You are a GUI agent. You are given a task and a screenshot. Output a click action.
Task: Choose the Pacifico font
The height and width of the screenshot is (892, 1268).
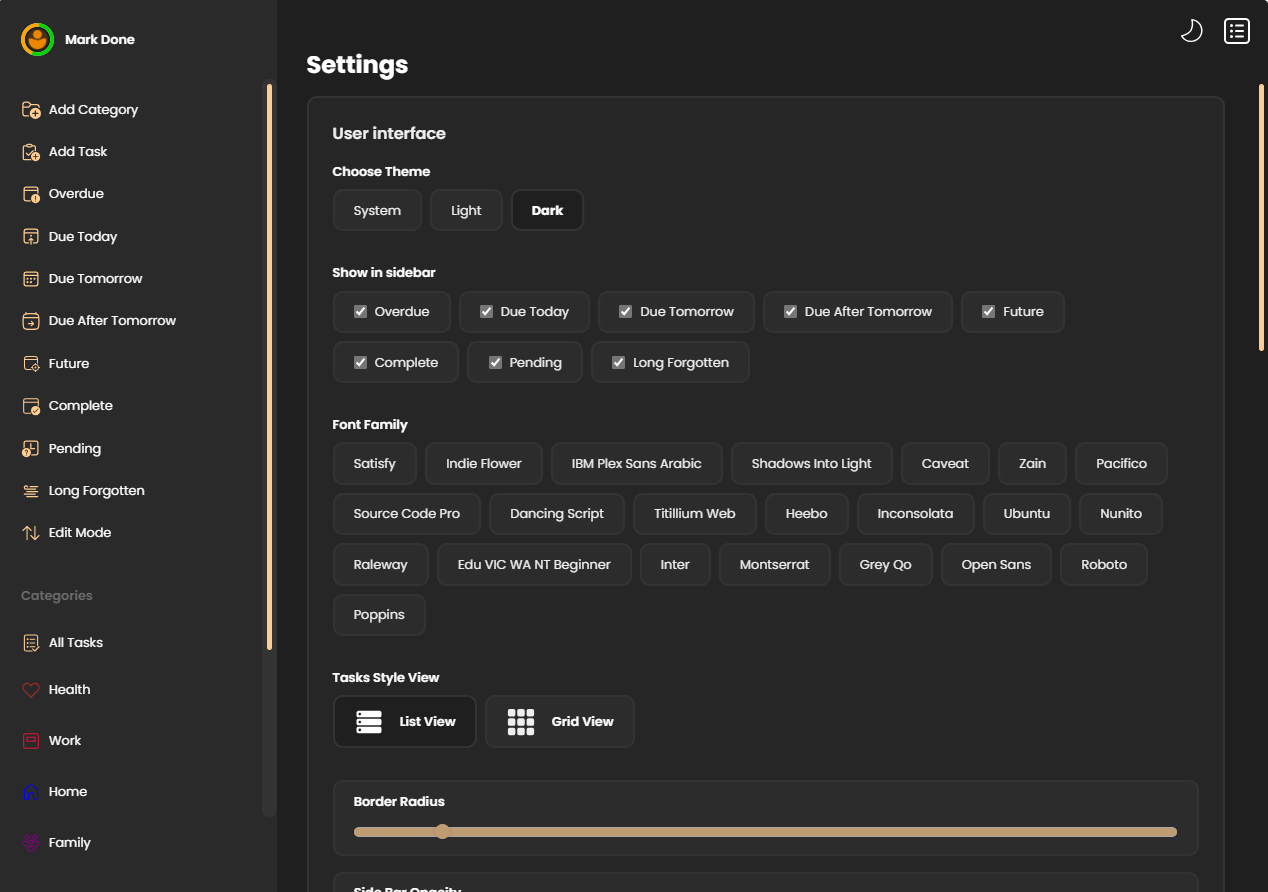pyautogui.click(x=1121, y=464)
